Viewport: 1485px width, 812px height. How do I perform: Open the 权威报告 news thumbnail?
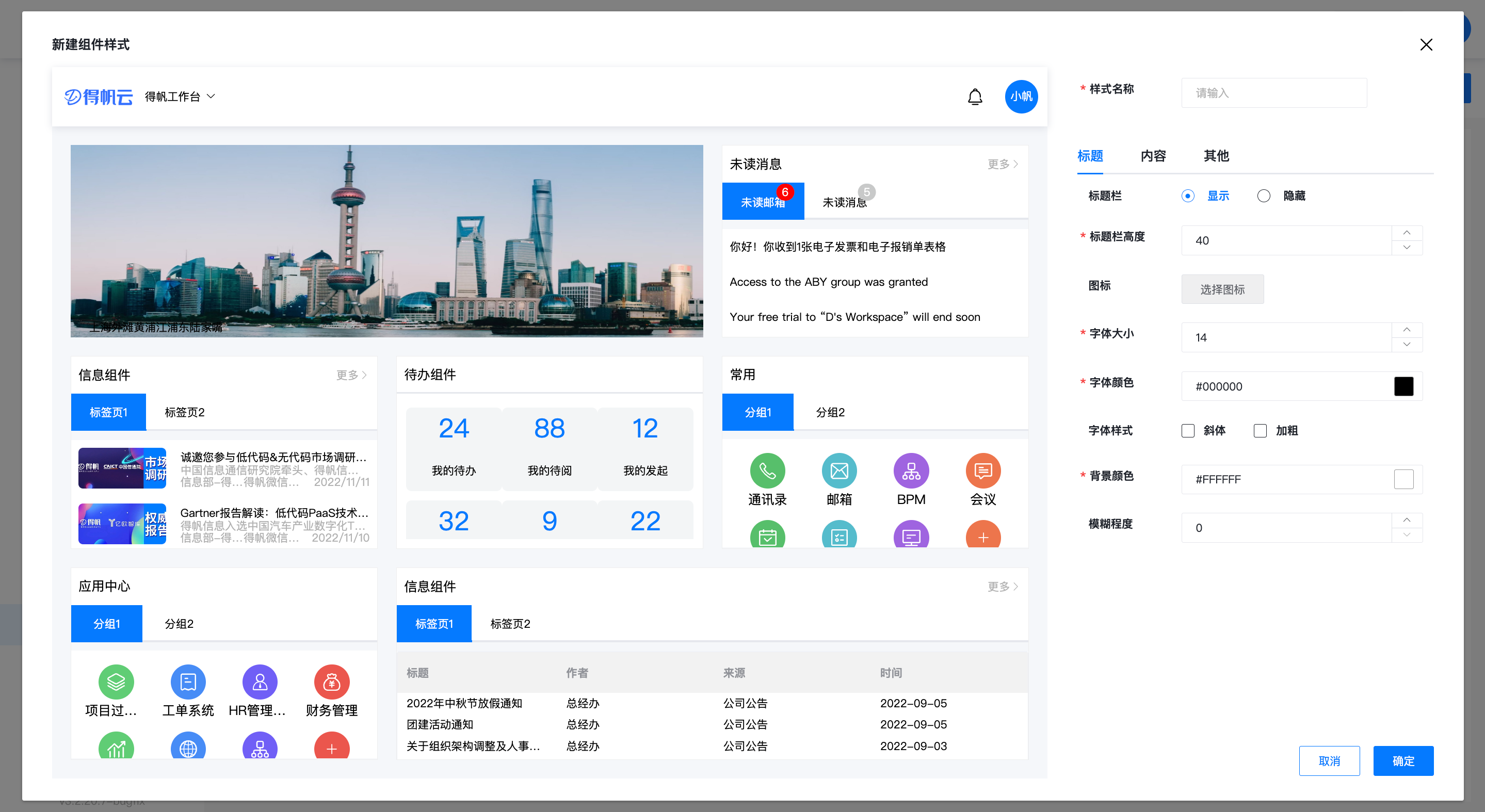click(122, 524)
